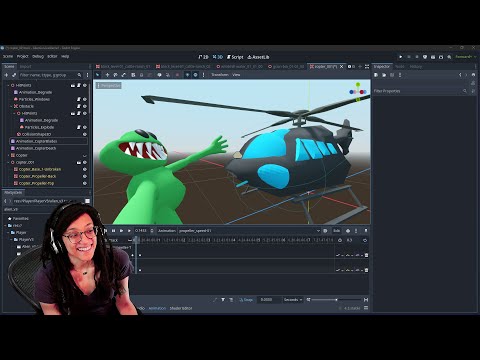Click the stop running project icon
Screen dimensions: 480x360
[x=417, y=57]
